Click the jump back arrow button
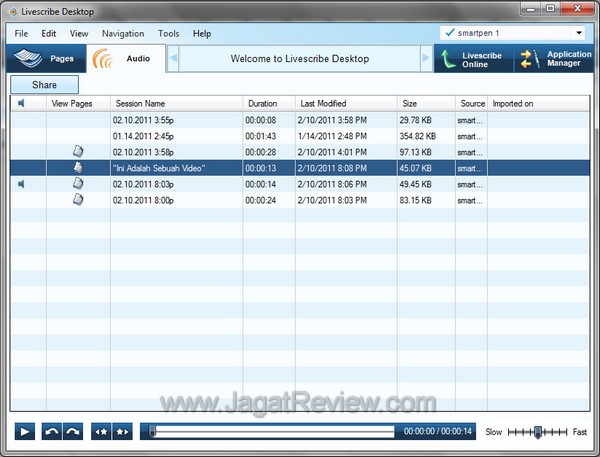This screenshot has width=600, height=457. pos(51,432)
